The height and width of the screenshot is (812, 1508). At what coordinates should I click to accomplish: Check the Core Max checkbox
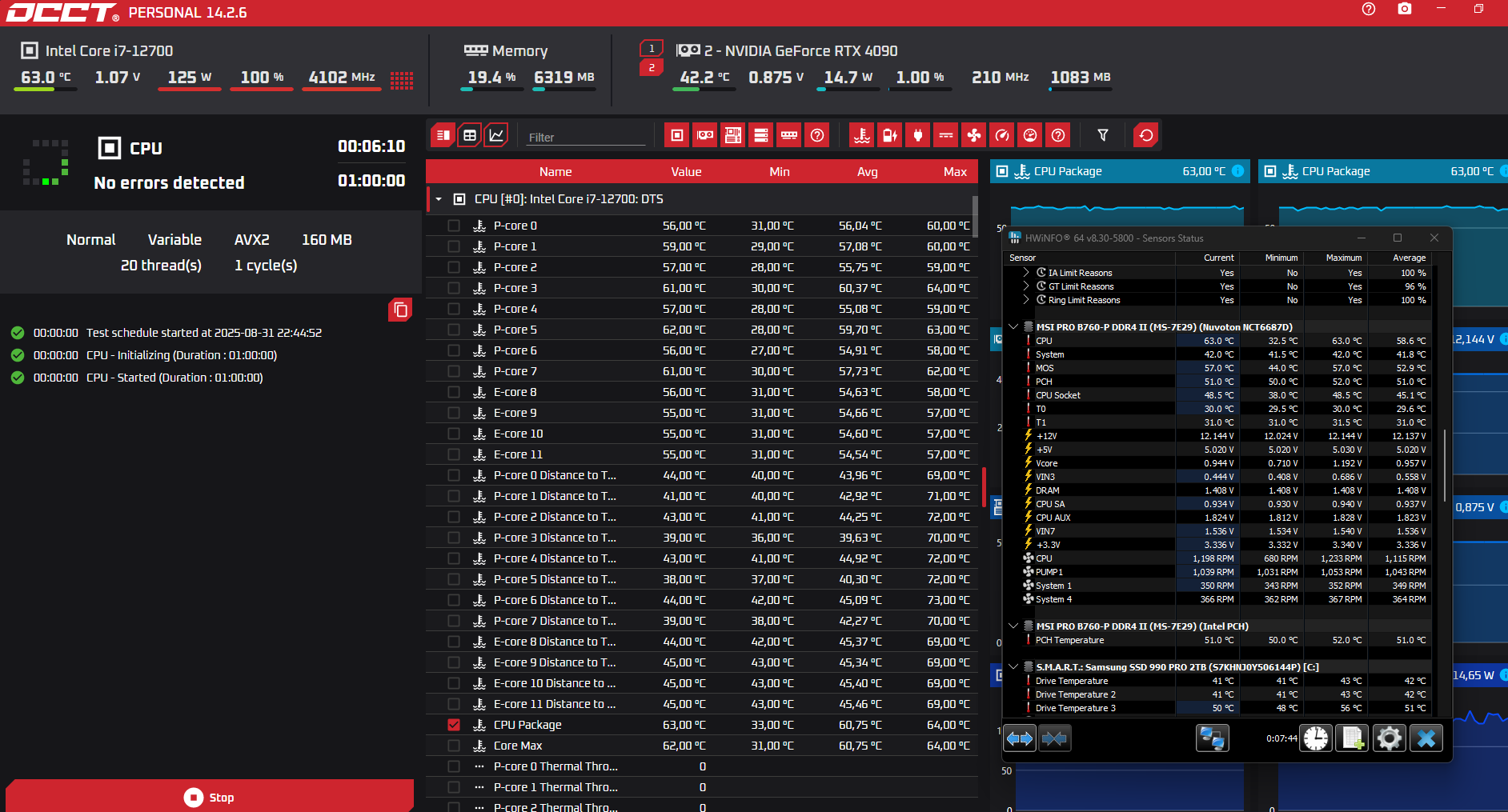click(x=454, y=746)
